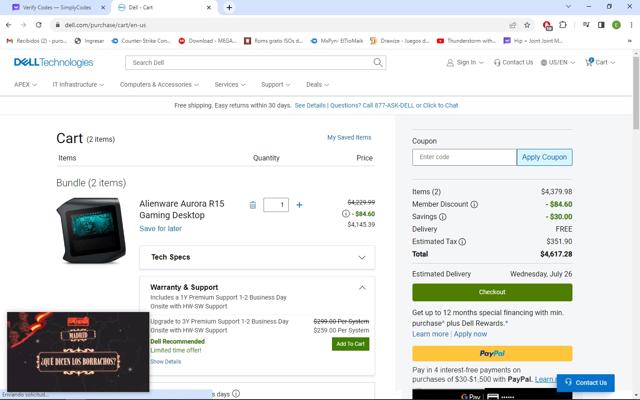This screenshot has height=400, width=640.
Task: Click the search magnifier icon
Action: coord(378,62)
